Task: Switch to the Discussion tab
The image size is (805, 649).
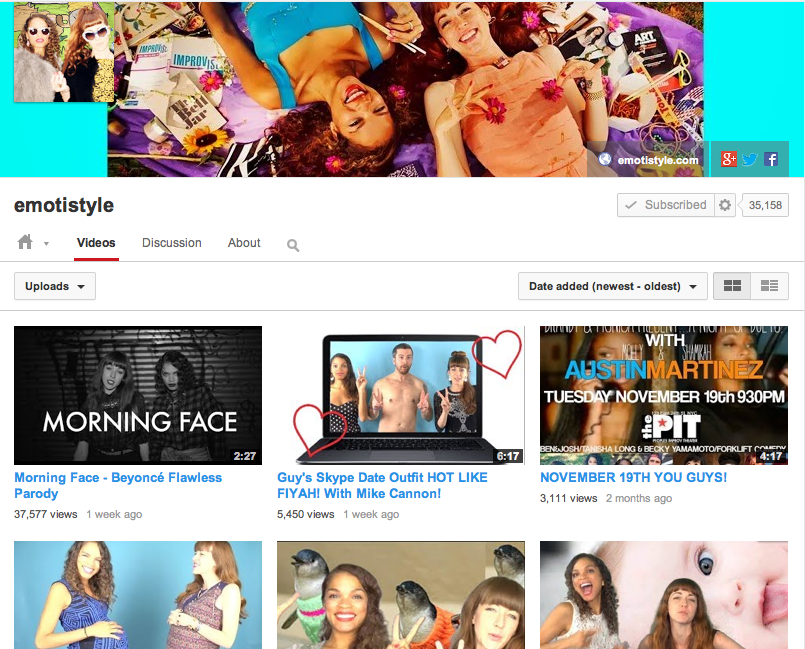Action: coord(172,243)
